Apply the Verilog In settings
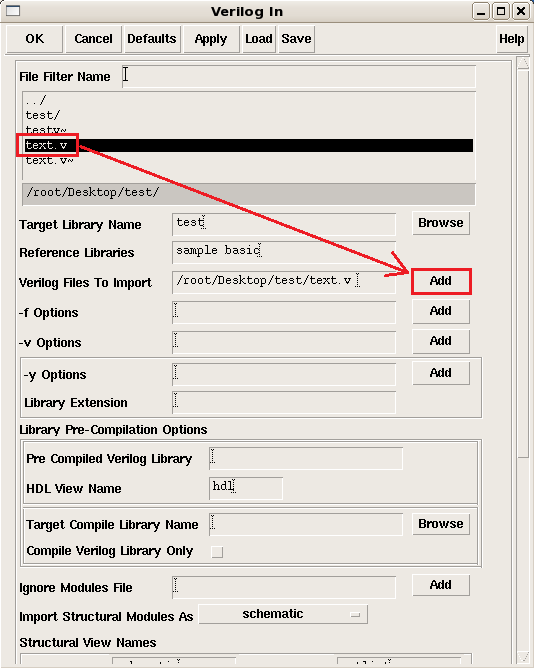Screen dimensions: 534x668 (211, 39)
